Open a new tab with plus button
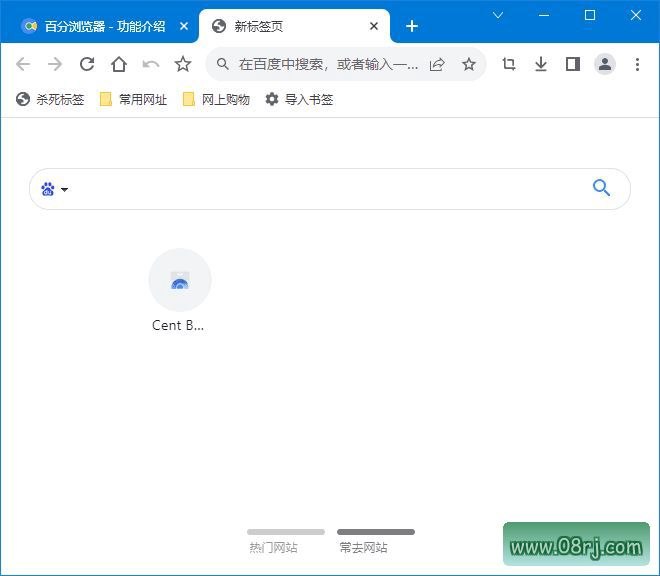 [x=412, y=26]
